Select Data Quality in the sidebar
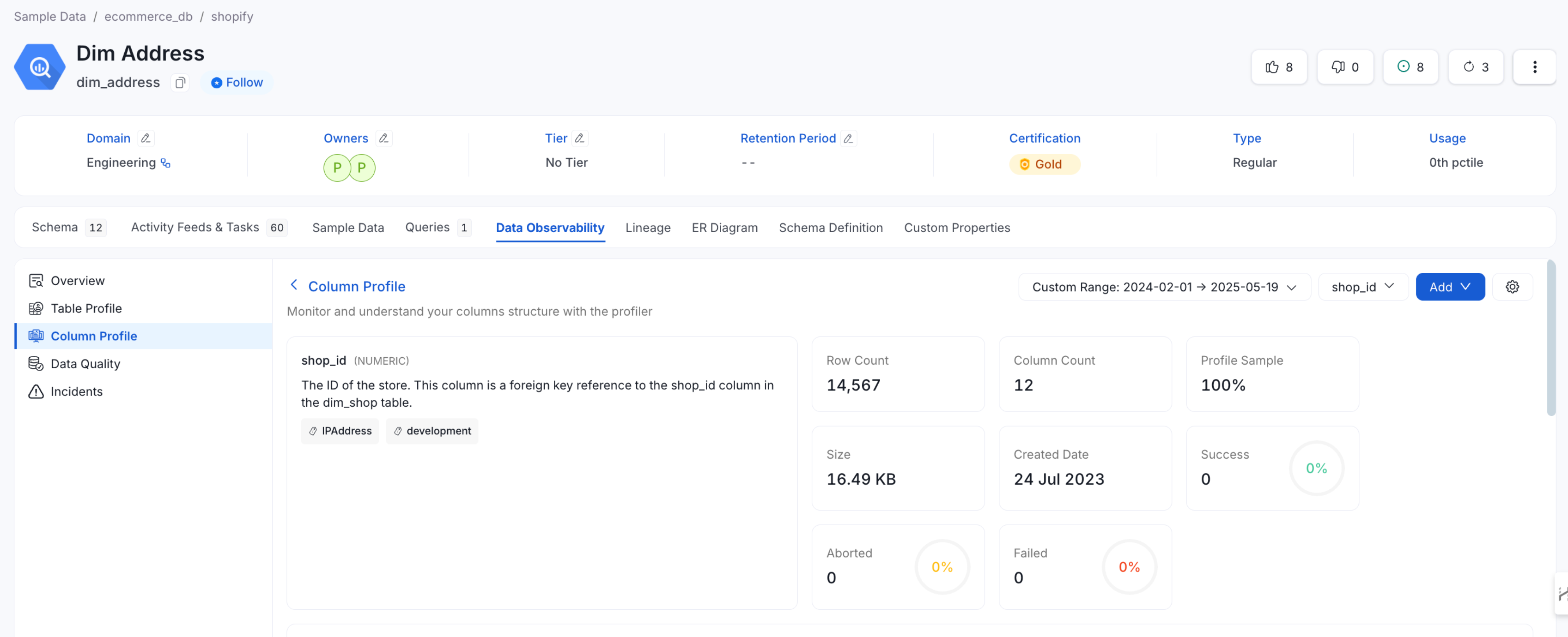 coord(85,364)
